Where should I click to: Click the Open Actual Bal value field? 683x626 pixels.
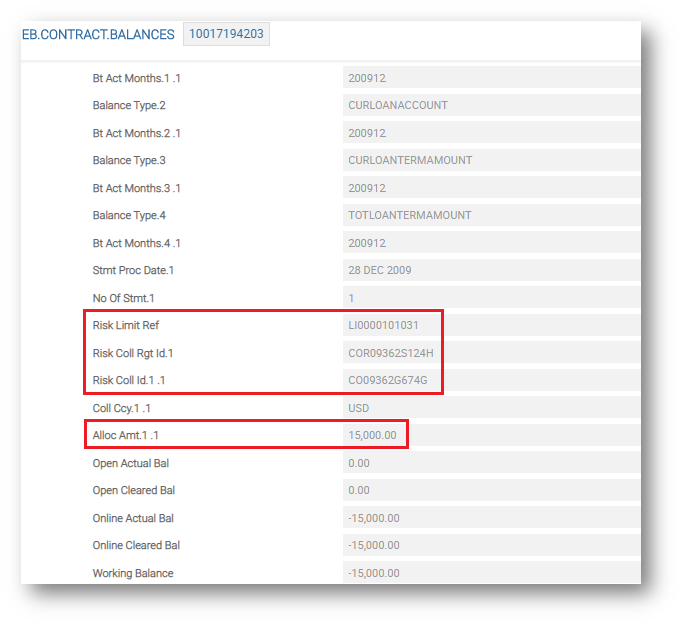(490, 463)
